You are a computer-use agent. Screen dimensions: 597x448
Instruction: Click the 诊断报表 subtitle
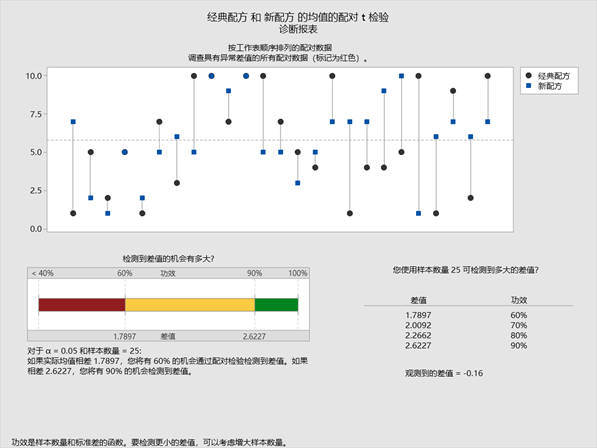(298, 29)
